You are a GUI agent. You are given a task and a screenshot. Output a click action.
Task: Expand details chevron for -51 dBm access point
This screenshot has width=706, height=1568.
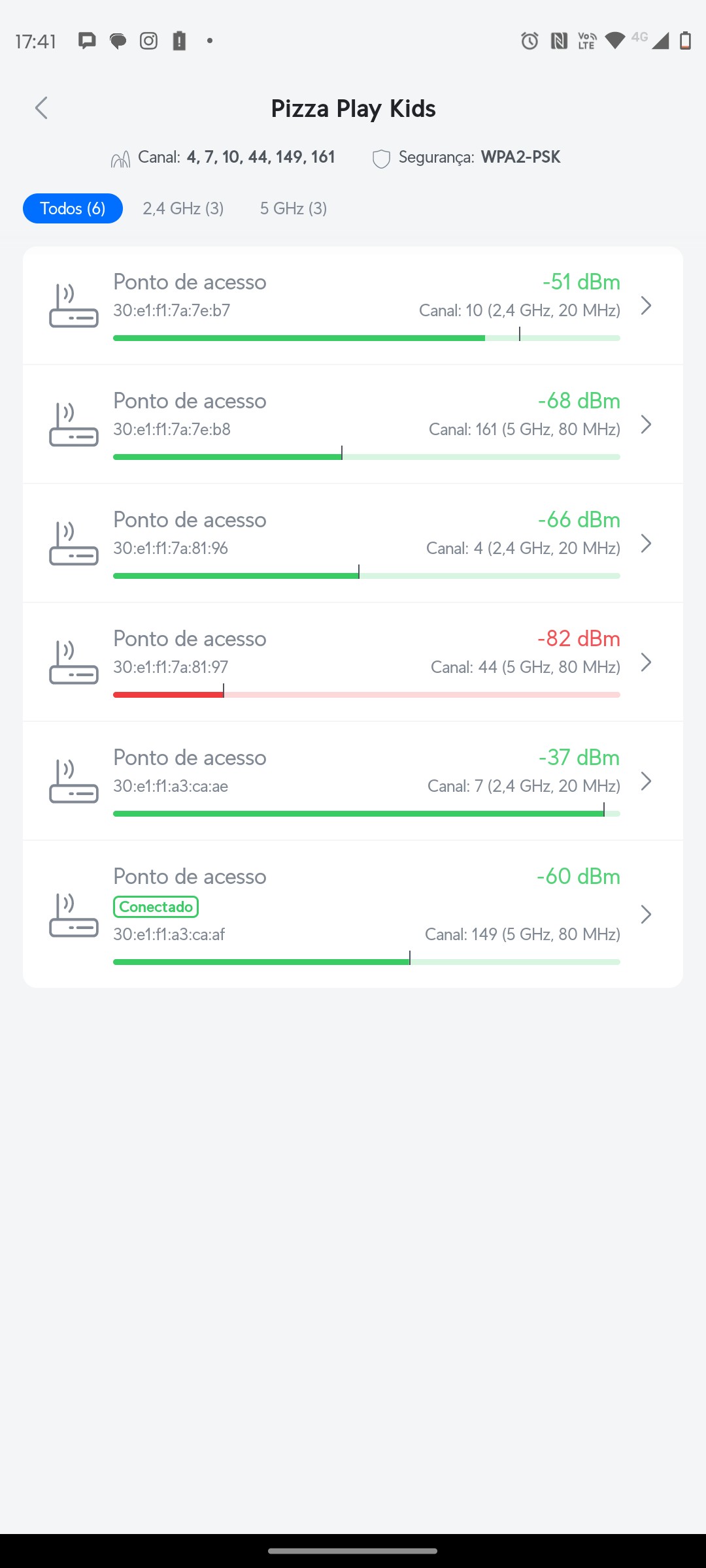(x=646, y=306)
